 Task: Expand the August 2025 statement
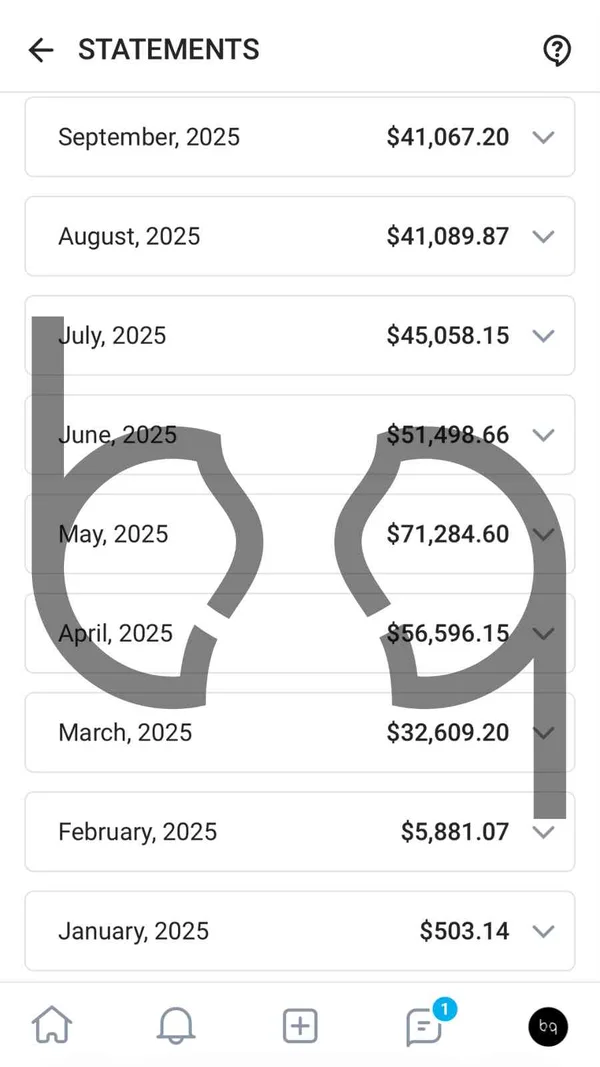(x=544, y=236)
